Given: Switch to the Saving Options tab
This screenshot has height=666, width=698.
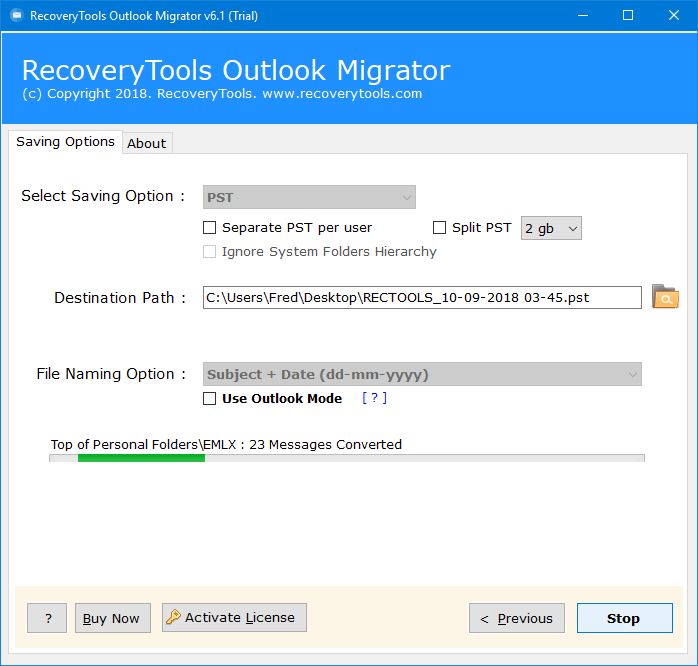Looking at the screenshot, I should pyautogui.click(x=65, y=142).
